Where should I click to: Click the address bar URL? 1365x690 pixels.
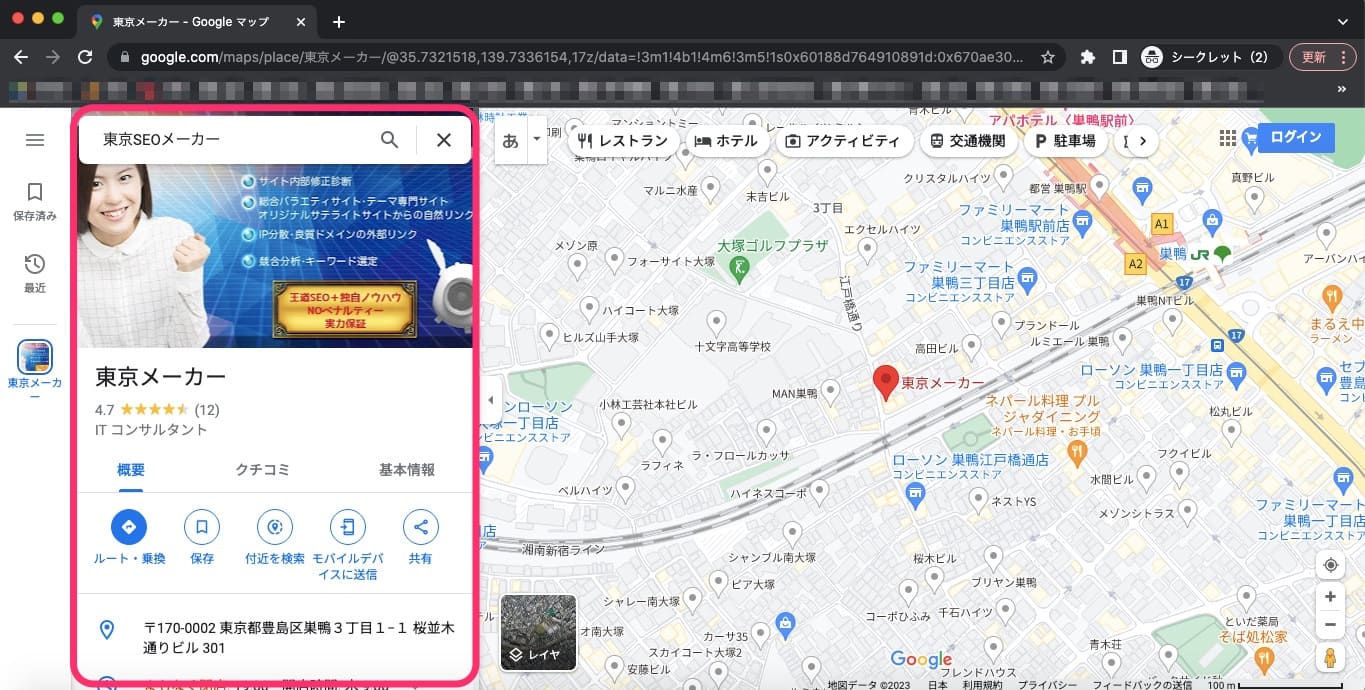pyautogui.click(x=582, y=57)
